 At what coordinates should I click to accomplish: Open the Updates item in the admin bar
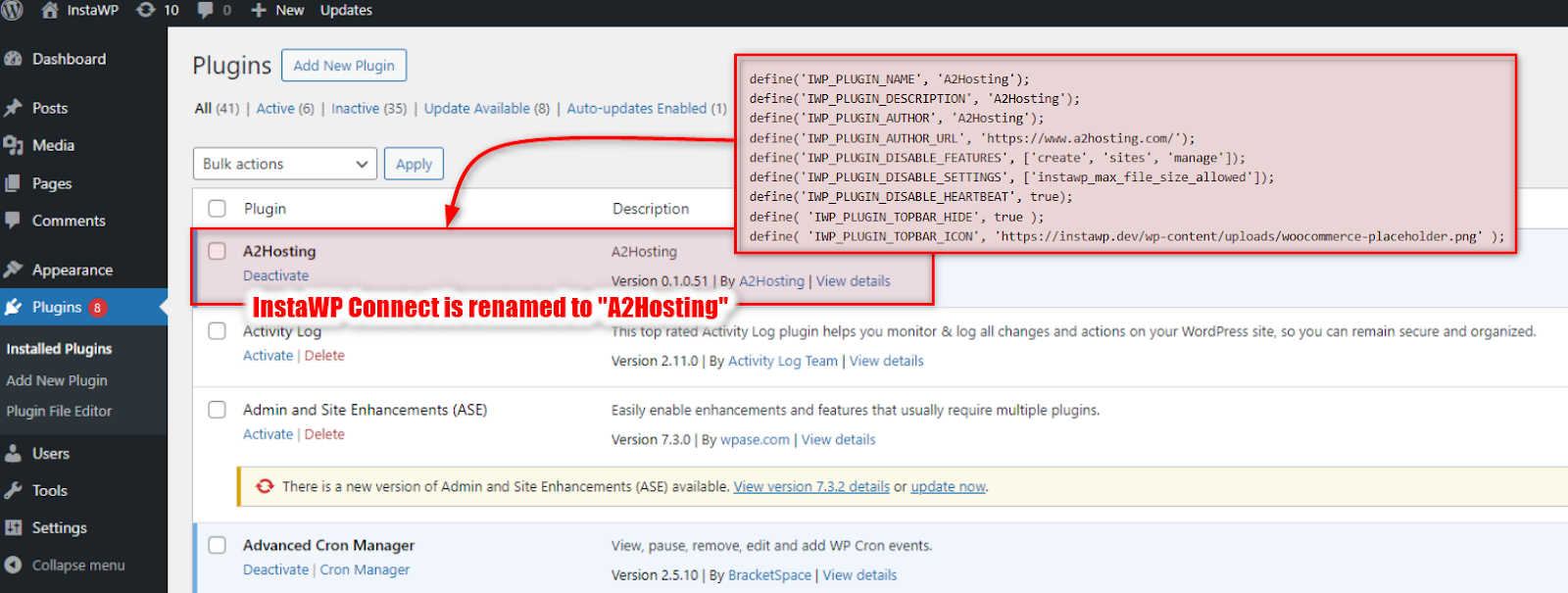(346, 10)
